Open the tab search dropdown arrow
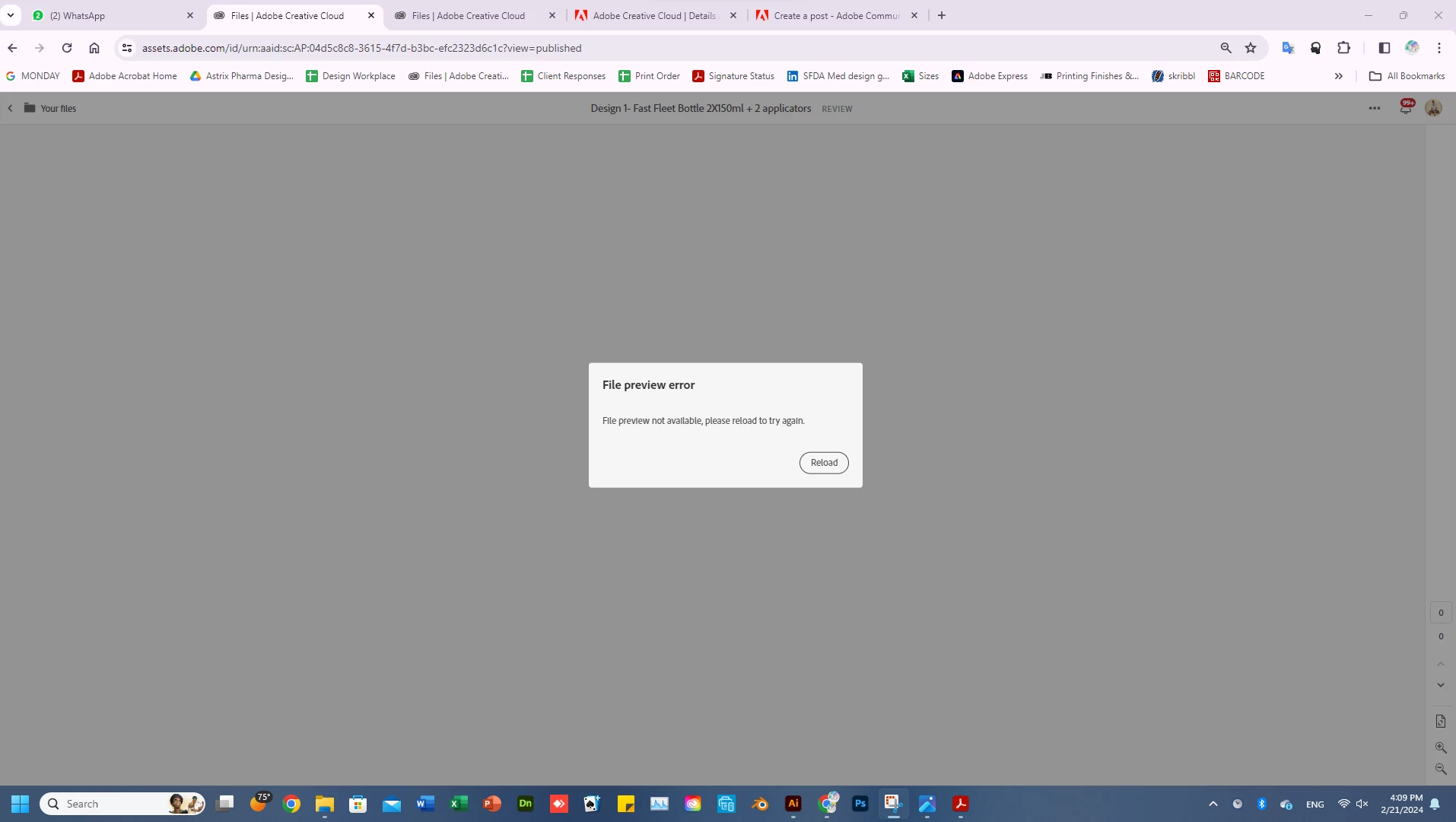The image size is (1456, 822). pos(11,15)
